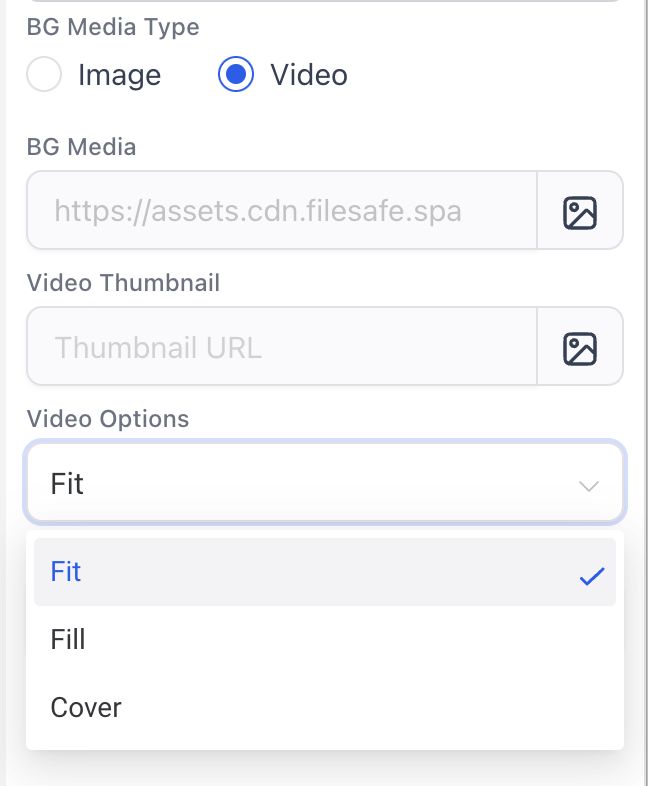Screen dimensions: 648x786
Task: Click the "BG Media Type" label
Action: point(113,27)
